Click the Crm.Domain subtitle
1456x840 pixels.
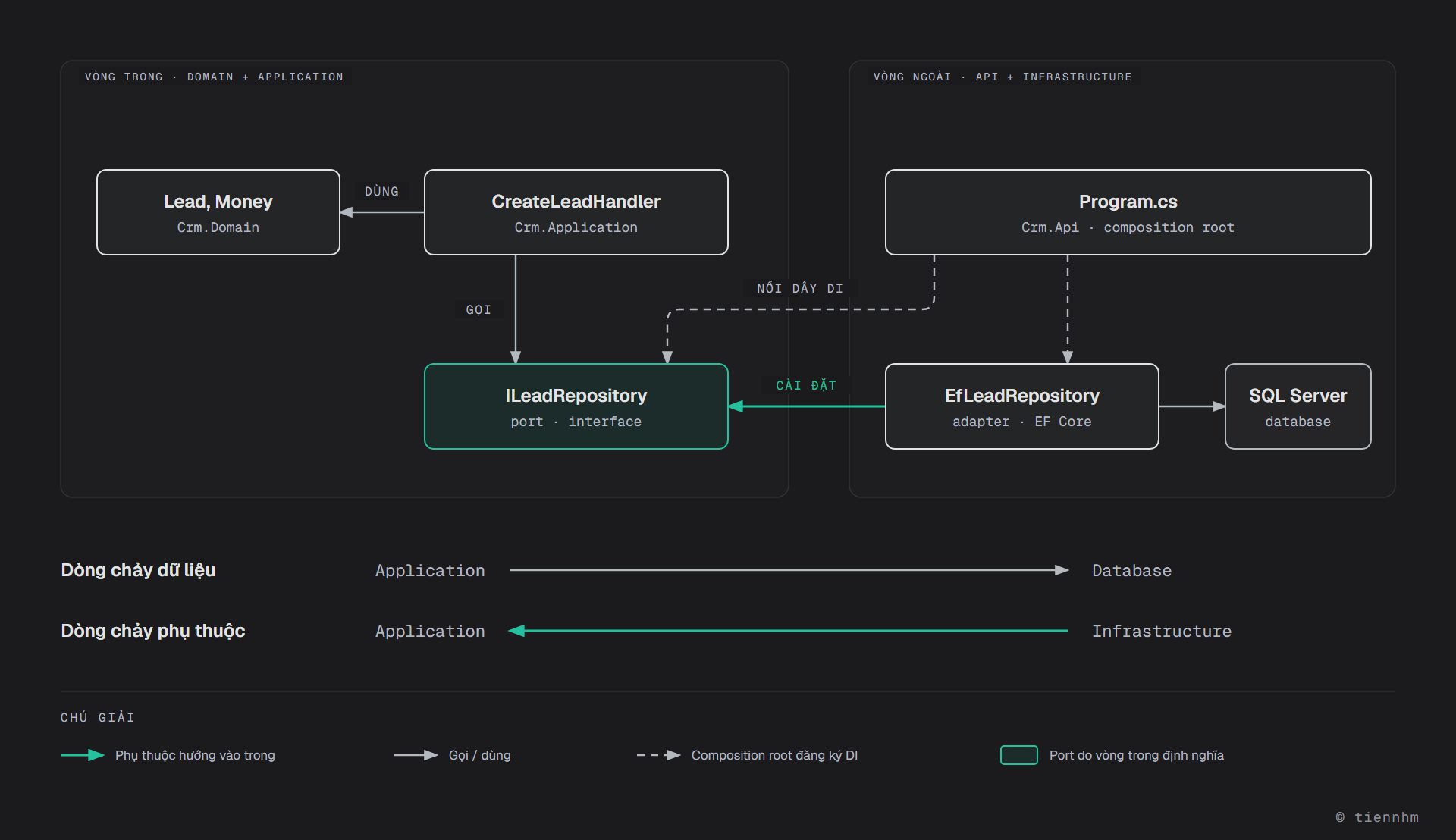point(218,227)
